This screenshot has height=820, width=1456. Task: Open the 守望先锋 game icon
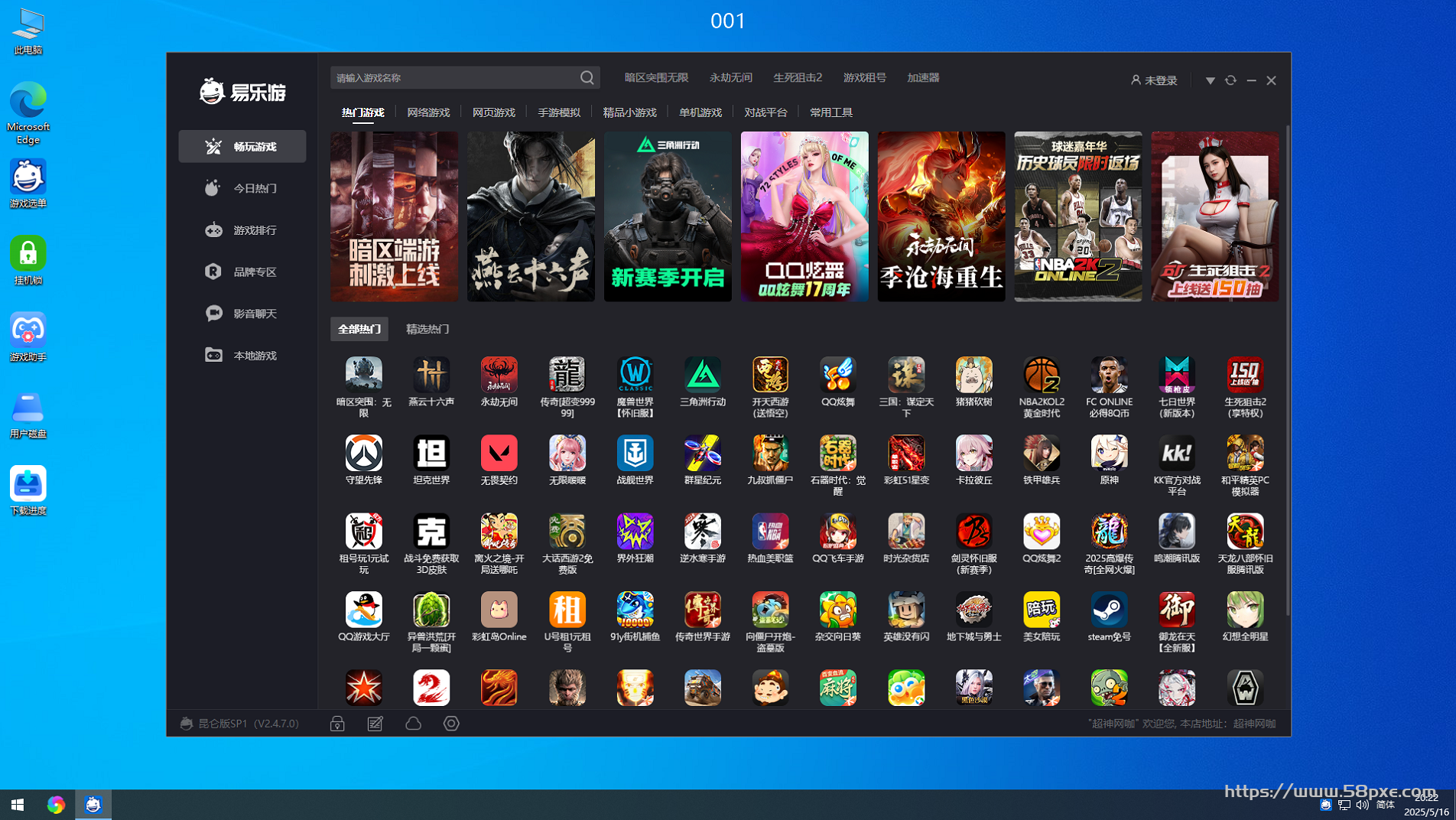pos(363,454)
